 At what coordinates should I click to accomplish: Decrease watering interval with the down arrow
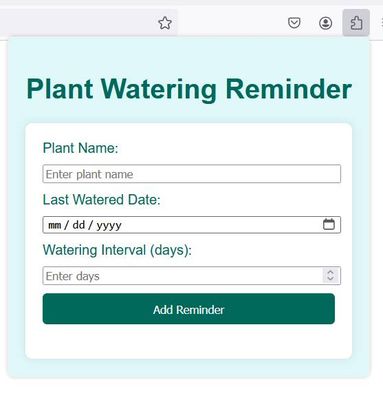[330, 279]
